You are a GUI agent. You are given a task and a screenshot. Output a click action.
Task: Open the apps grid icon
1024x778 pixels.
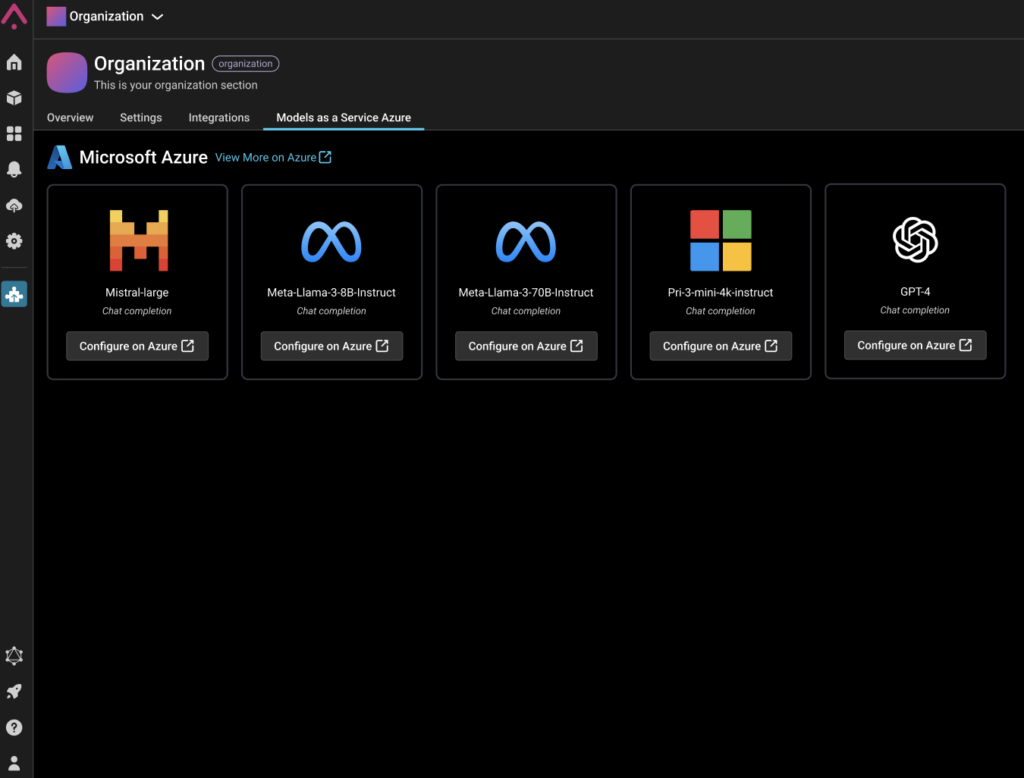coord(14,134)
